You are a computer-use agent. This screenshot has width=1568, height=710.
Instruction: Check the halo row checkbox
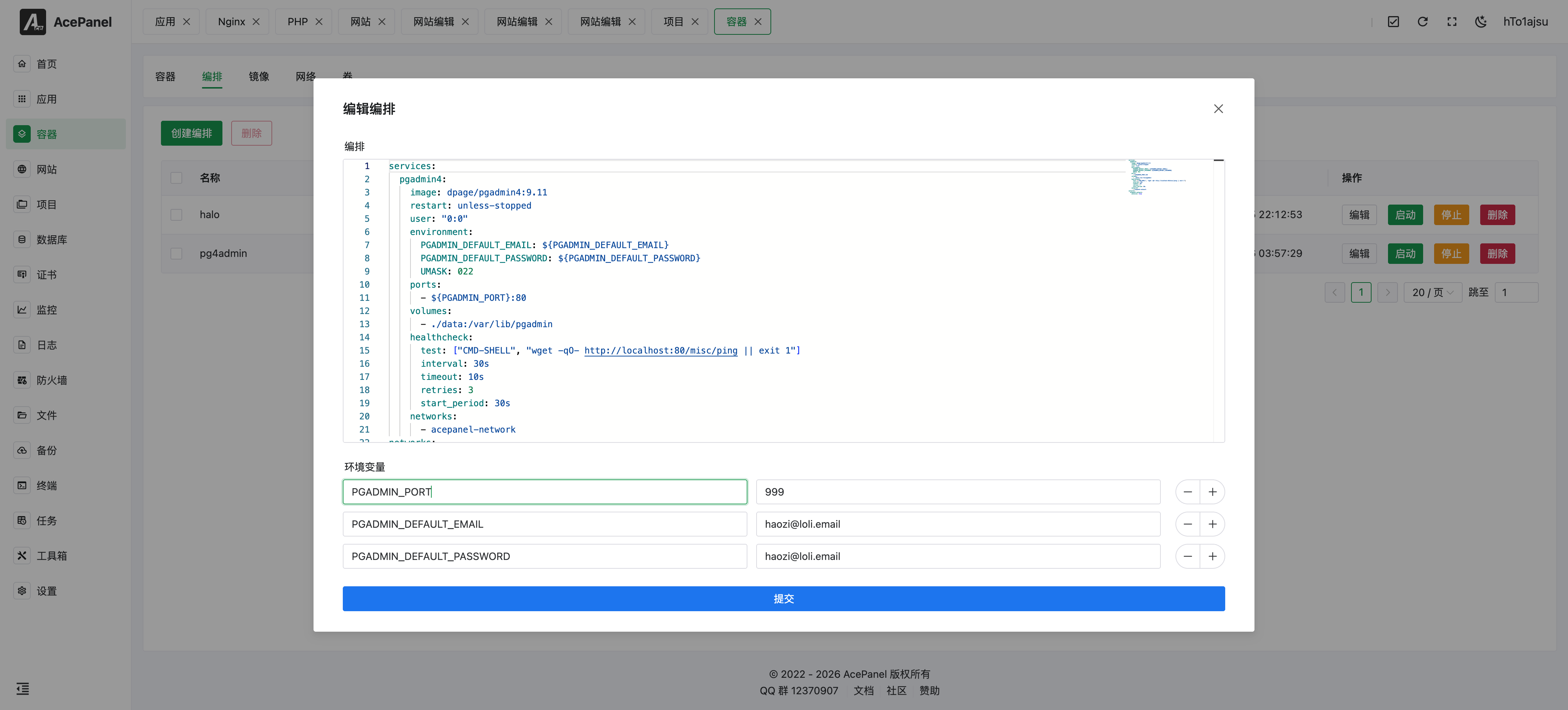point(177,215)
